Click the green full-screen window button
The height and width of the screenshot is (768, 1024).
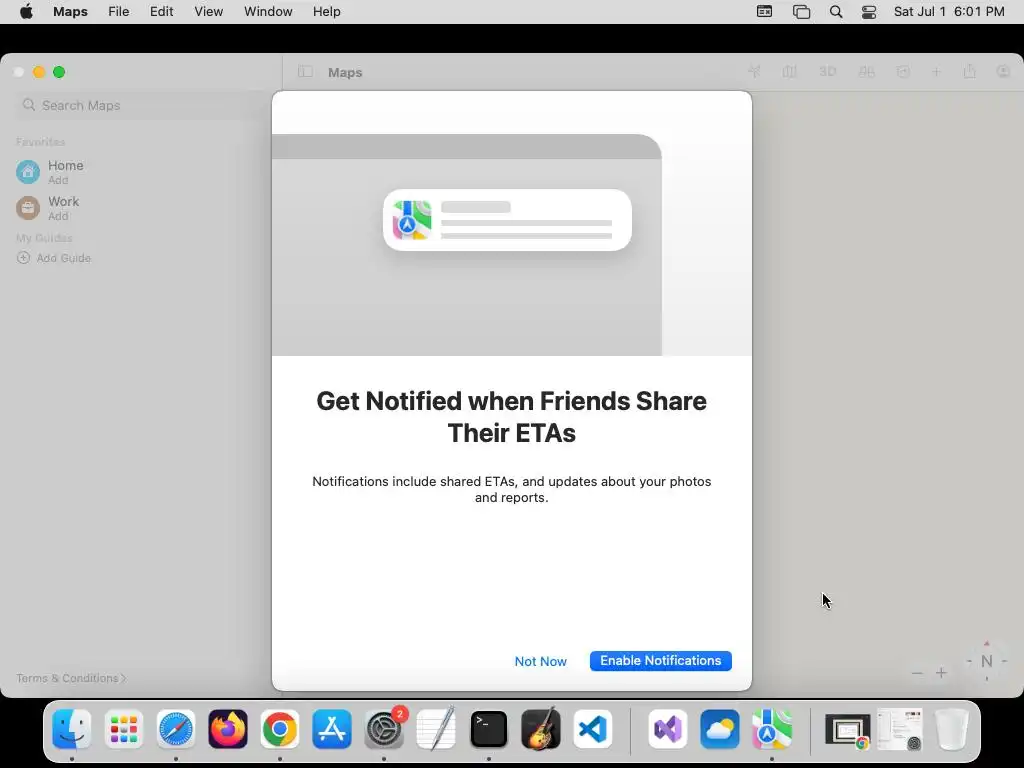point(59,72)
